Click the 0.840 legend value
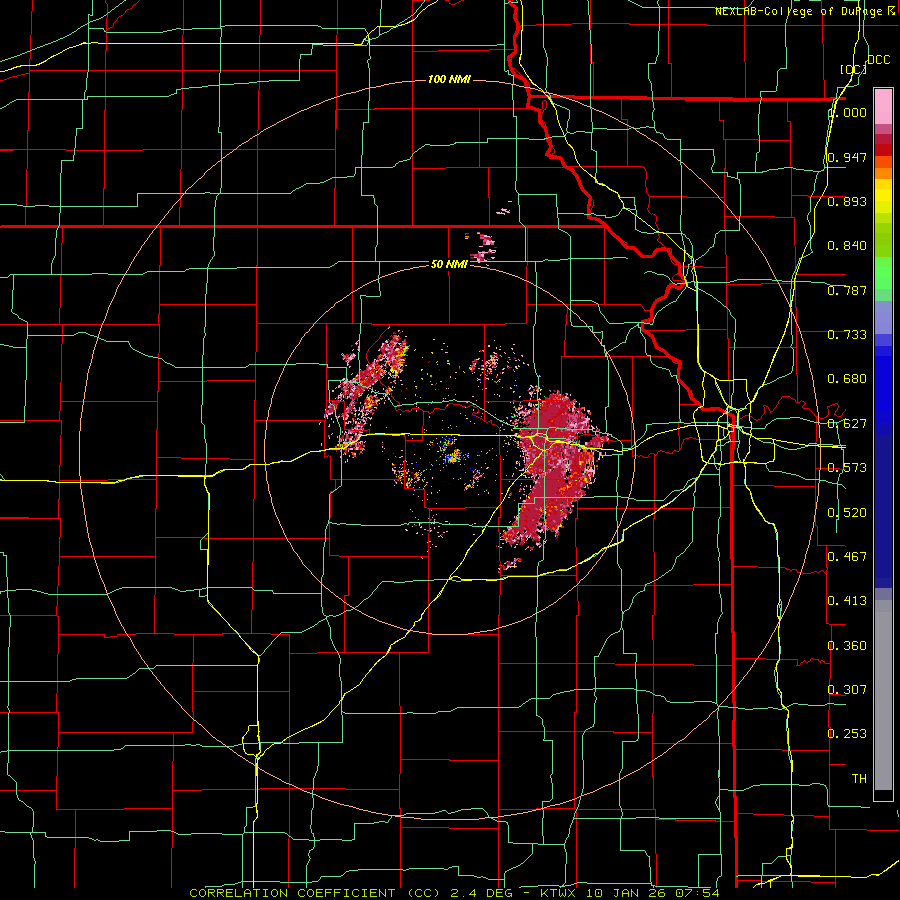The height and width of the screenshot is (900, 900). coord(847,246)
